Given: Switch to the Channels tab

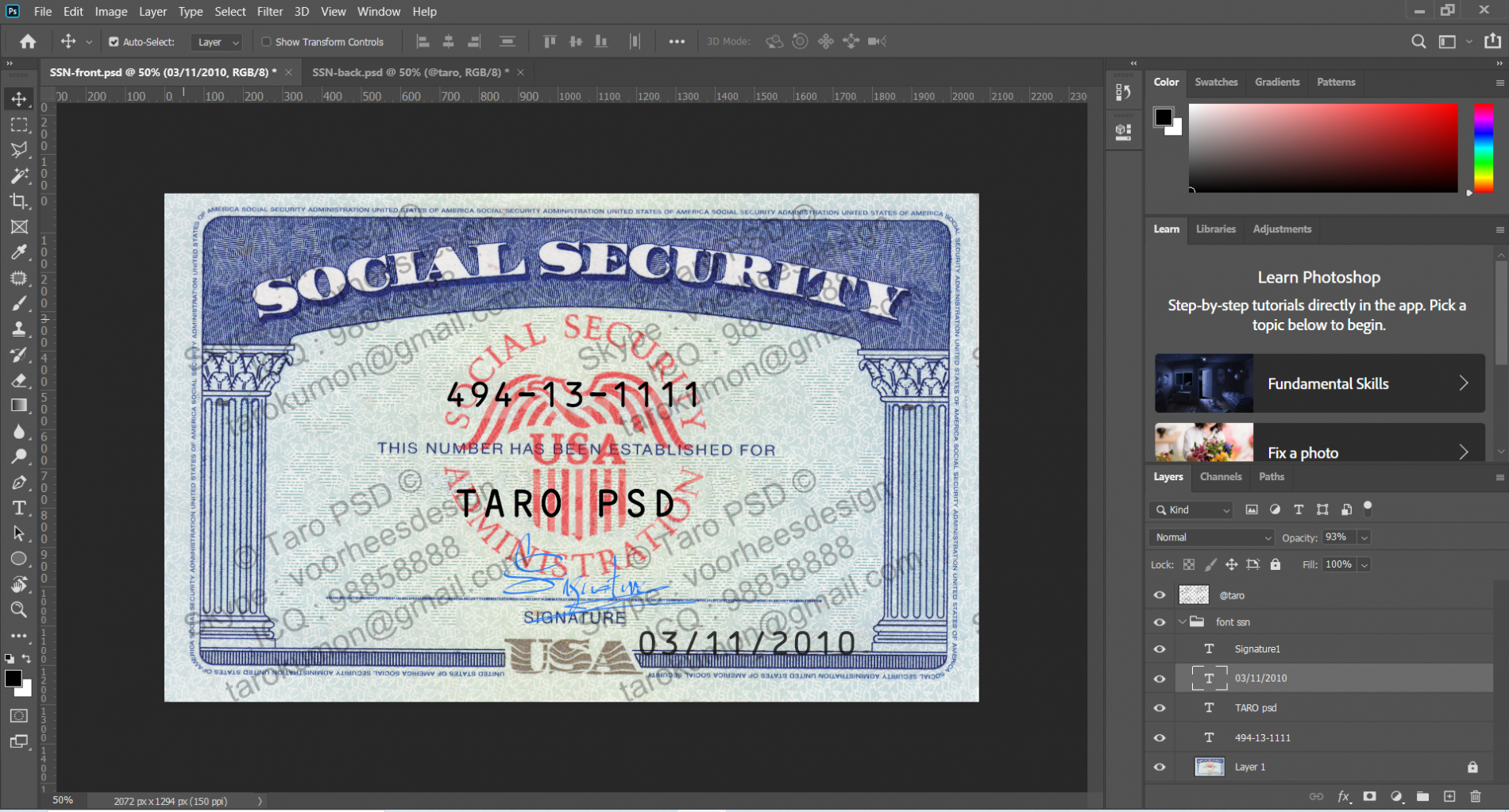Looking at the screenshot, I should (1221, 476).
